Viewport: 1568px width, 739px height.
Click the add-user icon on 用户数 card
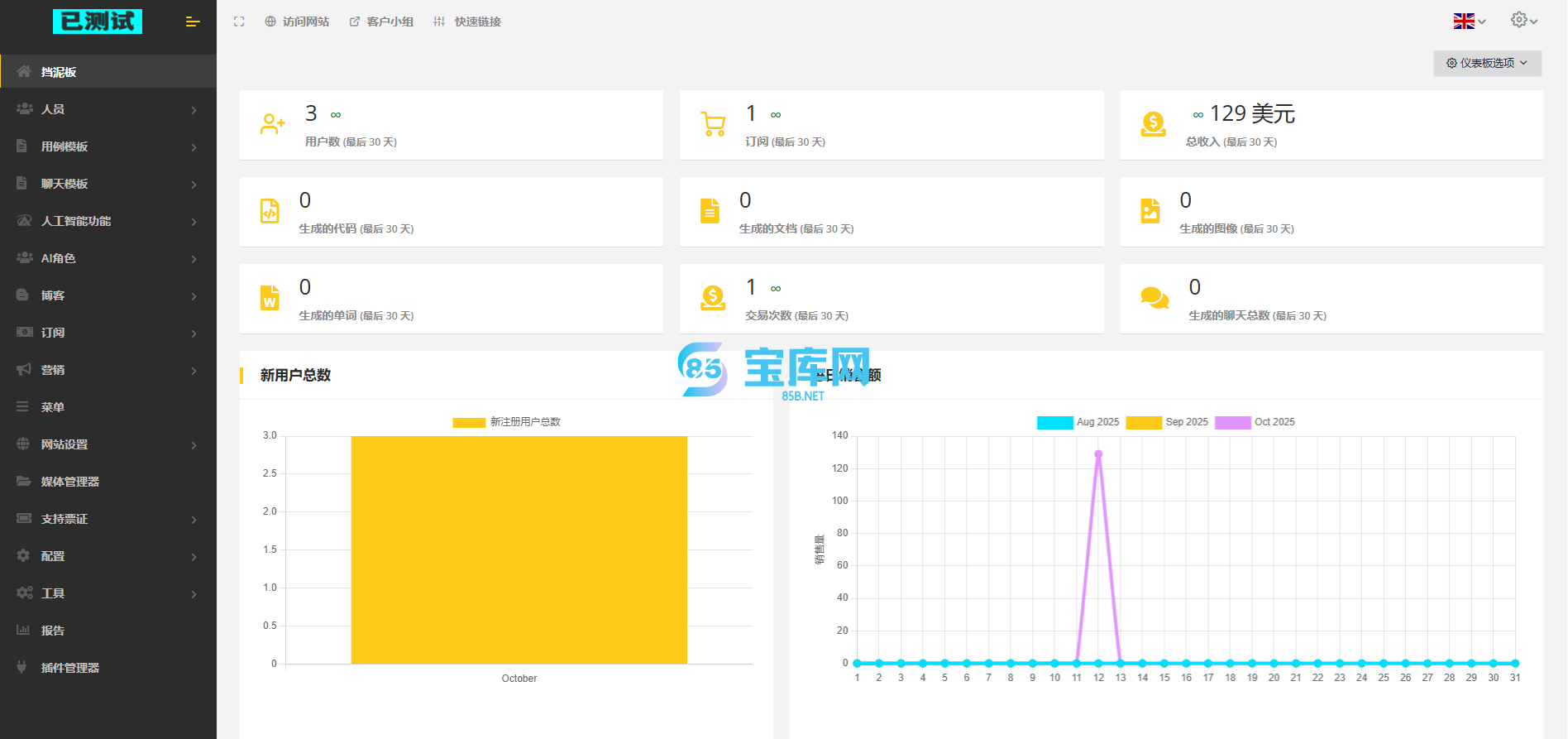272,124
